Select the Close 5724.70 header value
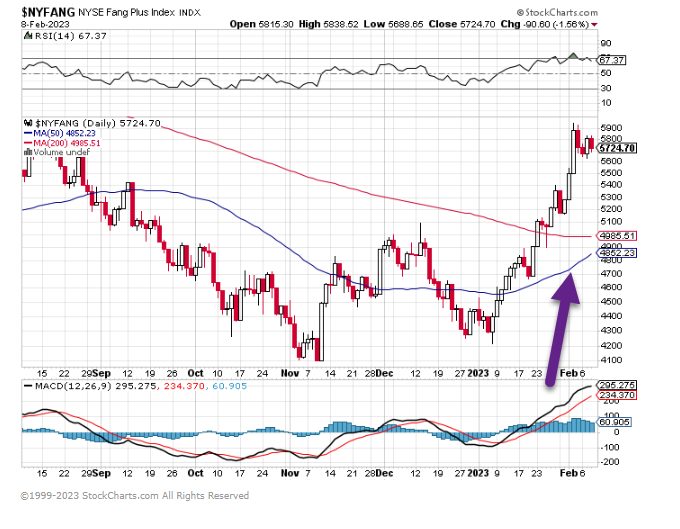 coord(461,24)
